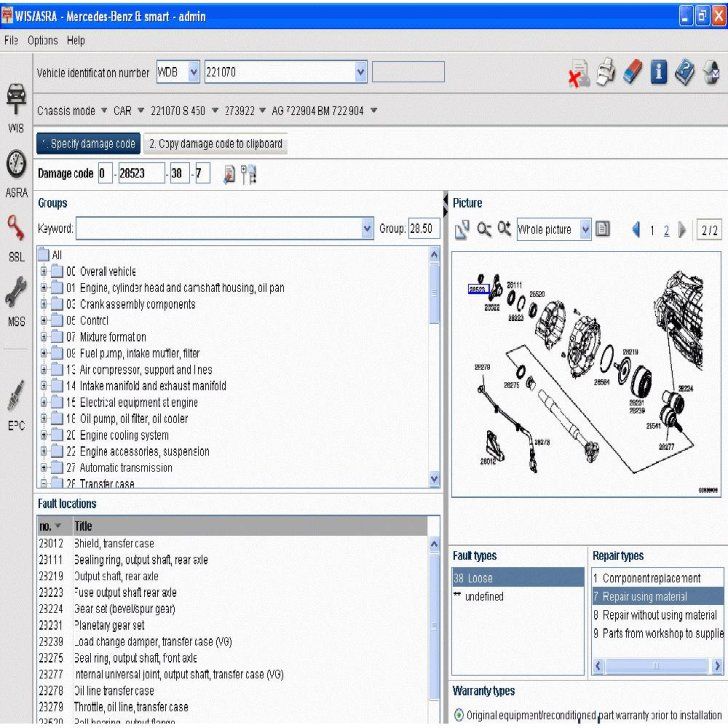Expand the 00 Overall vehicle group
The width and height of the screenshot is (728, 728).
(x=44, y=271)
